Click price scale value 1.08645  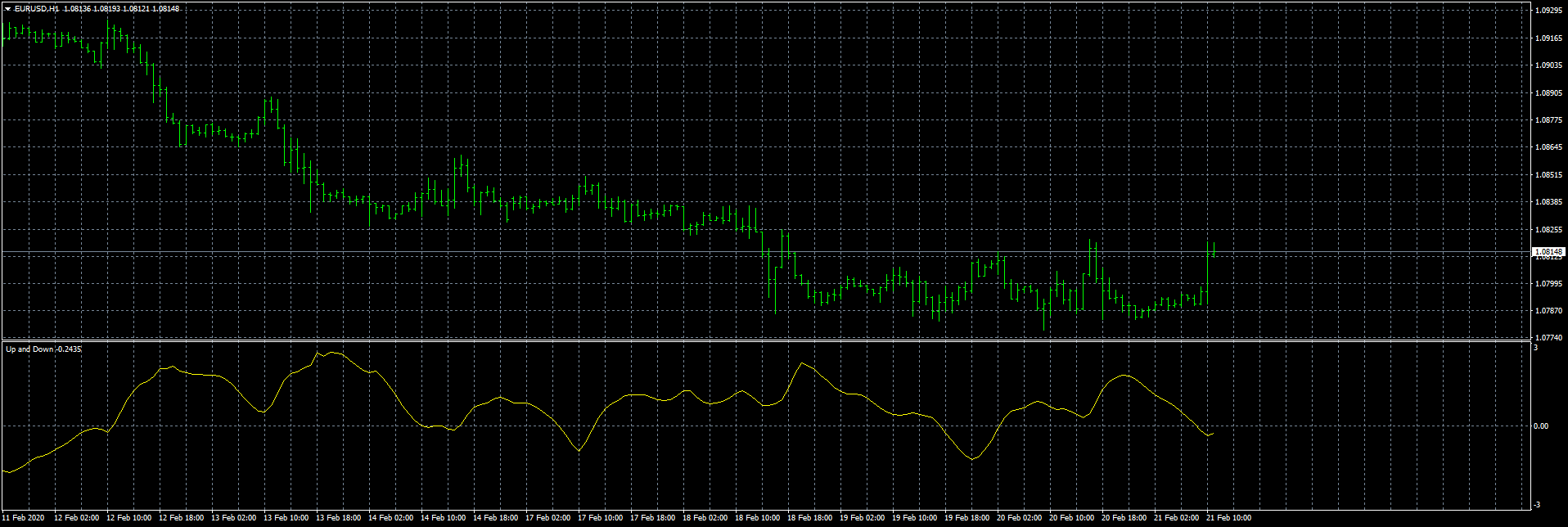click(x=1549, y=147)
